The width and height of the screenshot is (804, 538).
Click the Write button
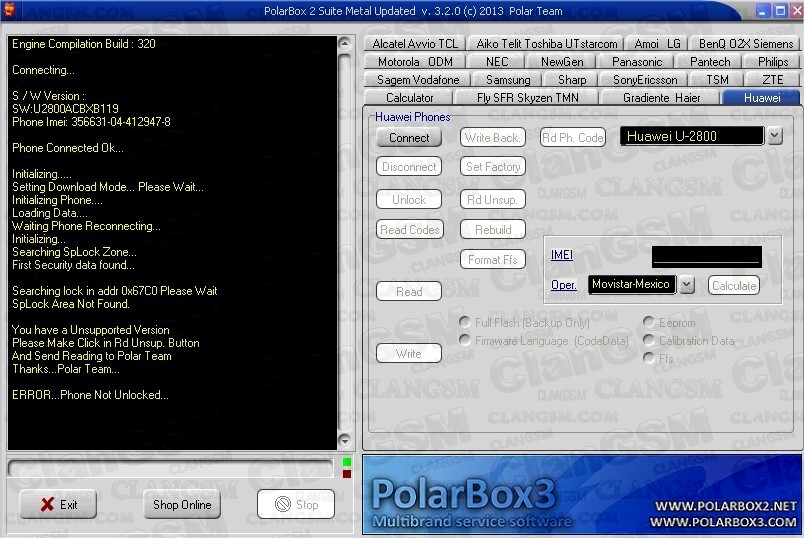[x=409, y=353]
